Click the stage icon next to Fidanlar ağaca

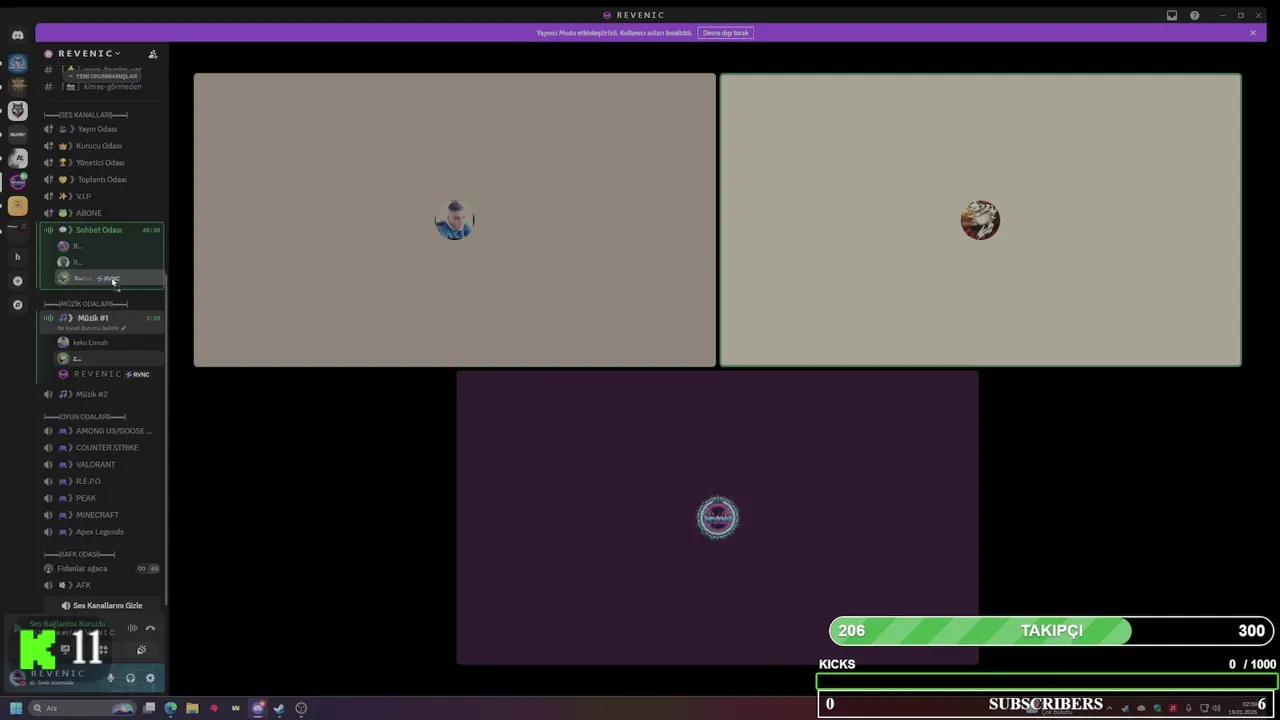click(x=48, y=568)
